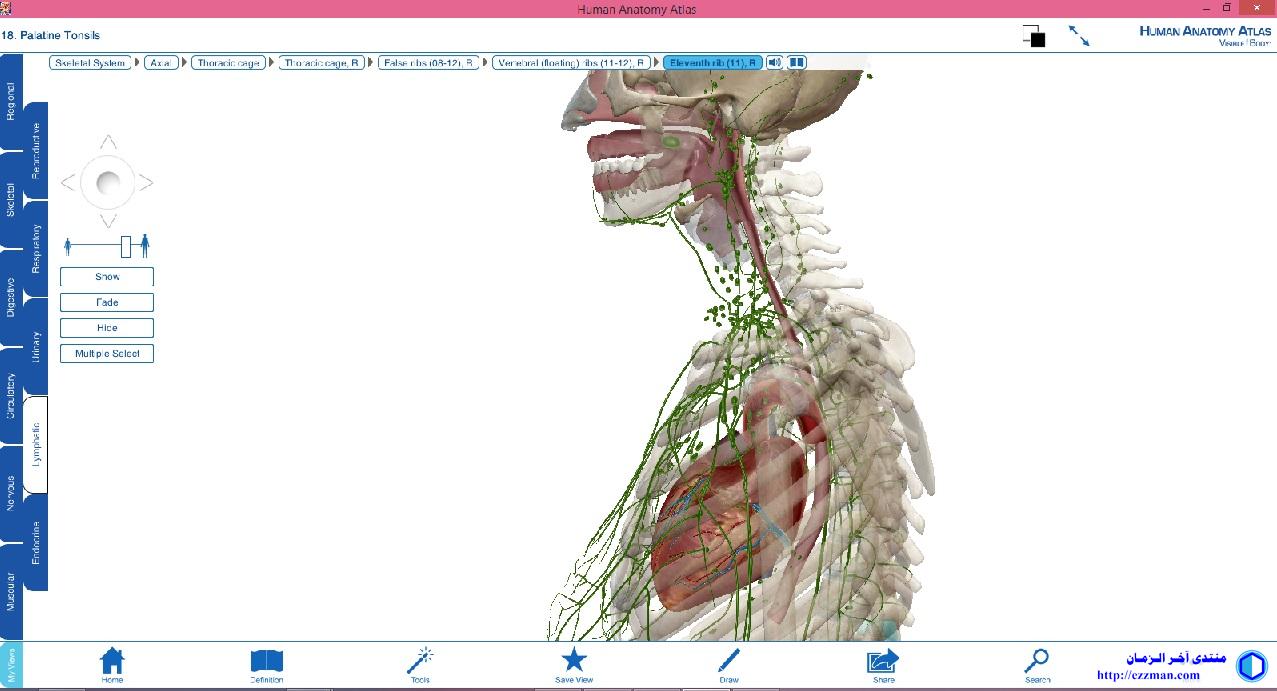Open the Home screen icon
This screenshot has width=1277, height=691.
point(112,661)
